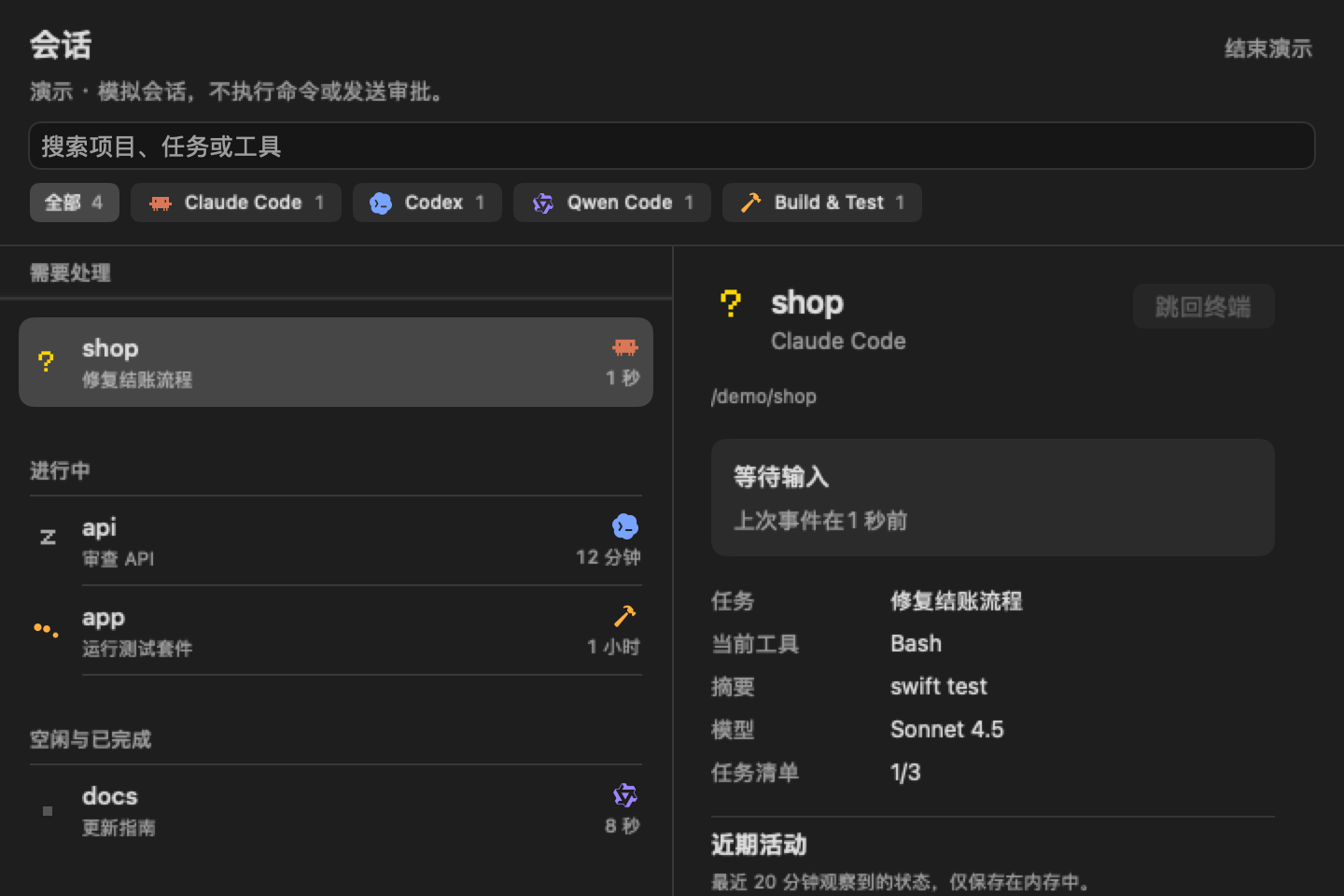Click 结束演示 to end the demo
Viewport: 1344px width, 896px height.
1268,49
